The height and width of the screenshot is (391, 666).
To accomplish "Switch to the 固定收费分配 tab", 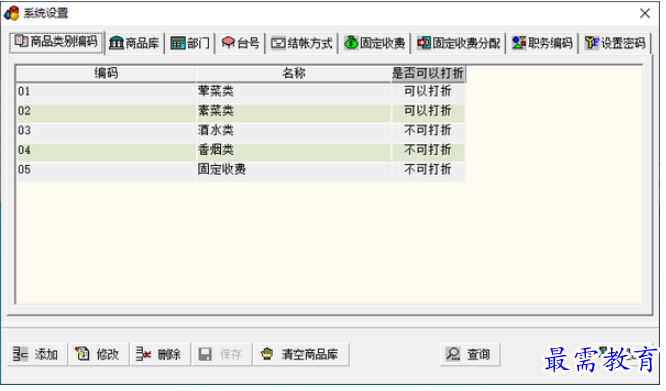I will [x=458, y=43].
